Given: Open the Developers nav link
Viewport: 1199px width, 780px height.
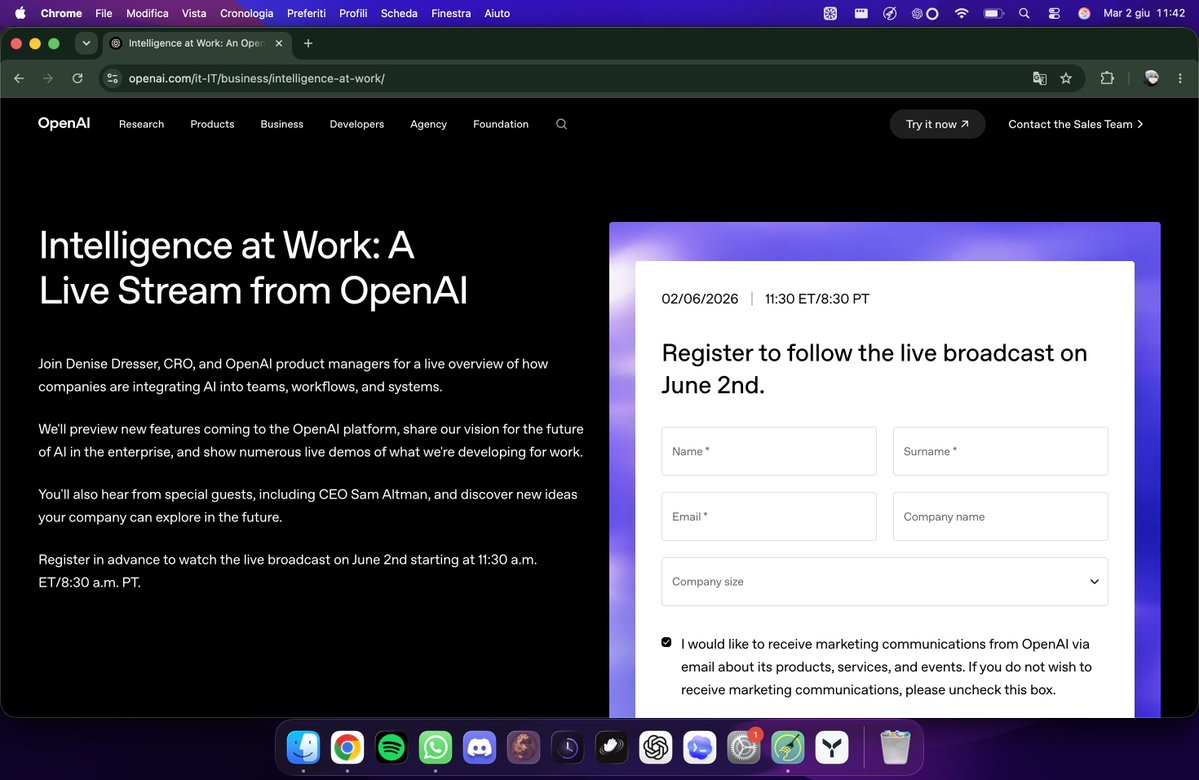Looking at the screenshot, I should [x=356, y=124].
